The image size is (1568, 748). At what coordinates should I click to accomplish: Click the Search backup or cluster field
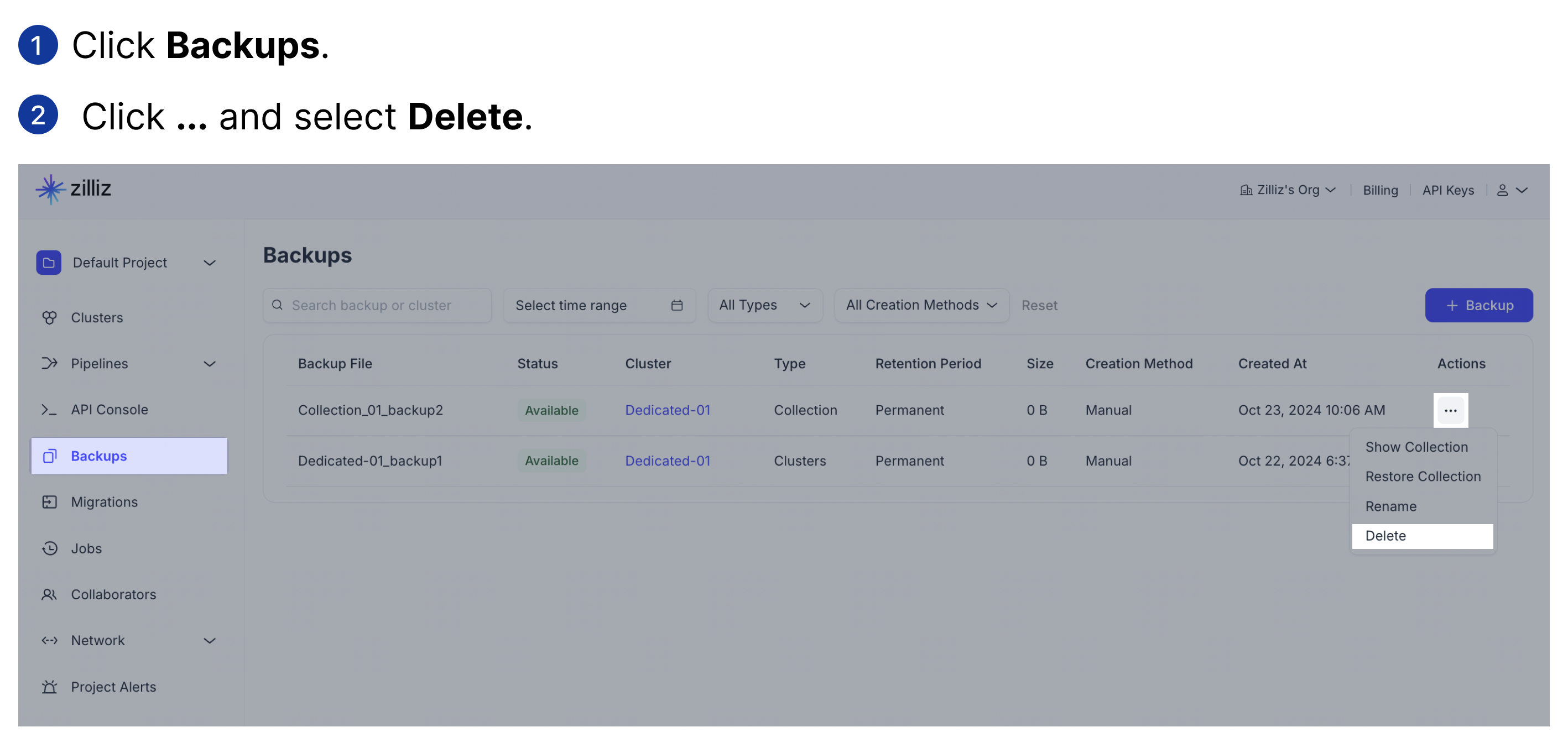[377, 306]
